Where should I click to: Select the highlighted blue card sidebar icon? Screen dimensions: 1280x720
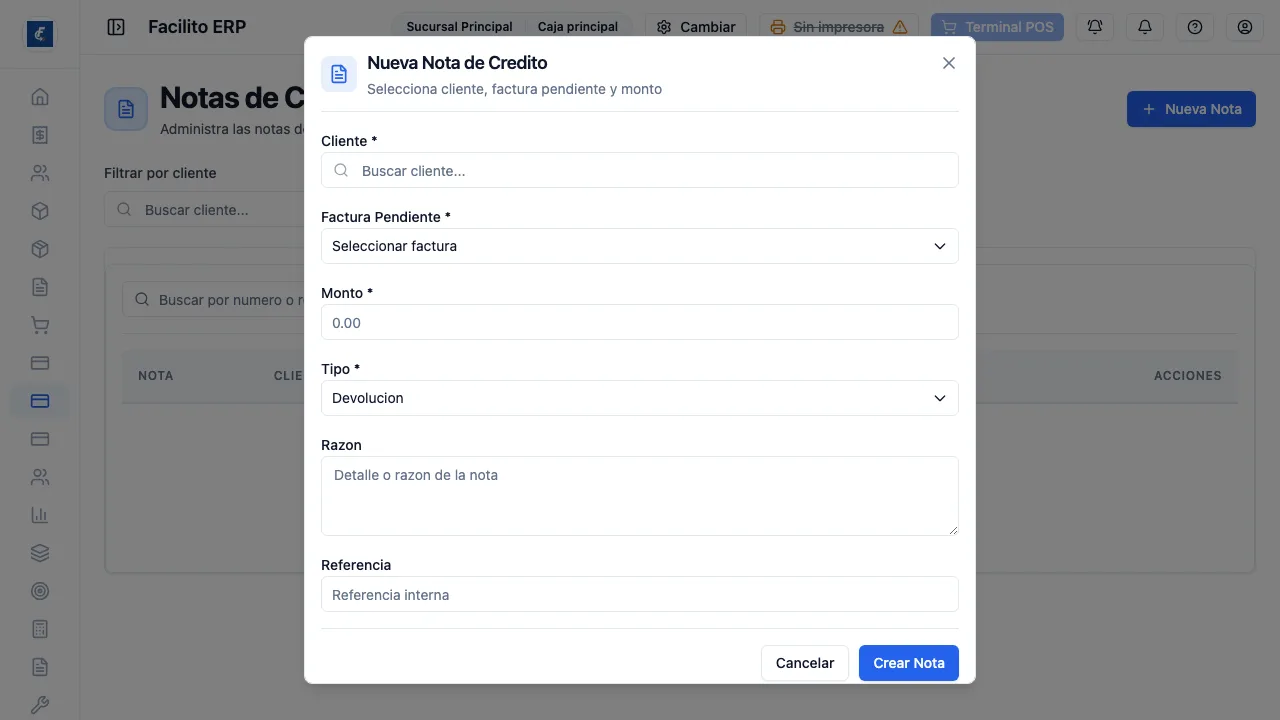point(40,401)
